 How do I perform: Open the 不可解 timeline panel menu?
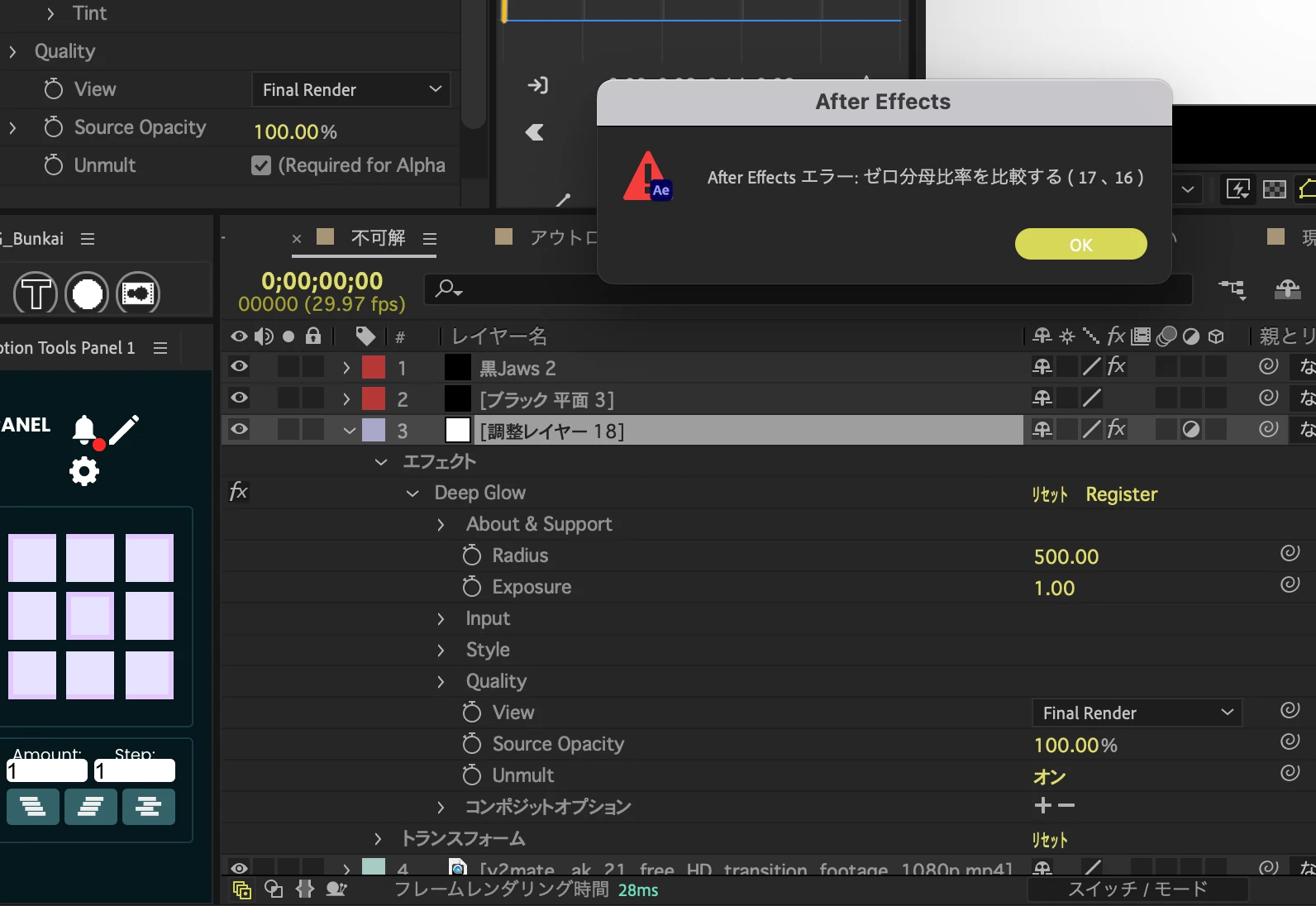[x=430, y=239]
